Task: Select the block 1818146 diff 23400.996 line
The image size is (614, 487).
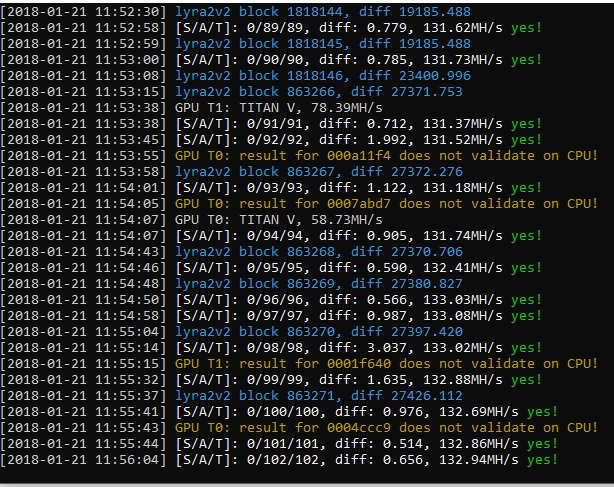Action: point(235,76)
